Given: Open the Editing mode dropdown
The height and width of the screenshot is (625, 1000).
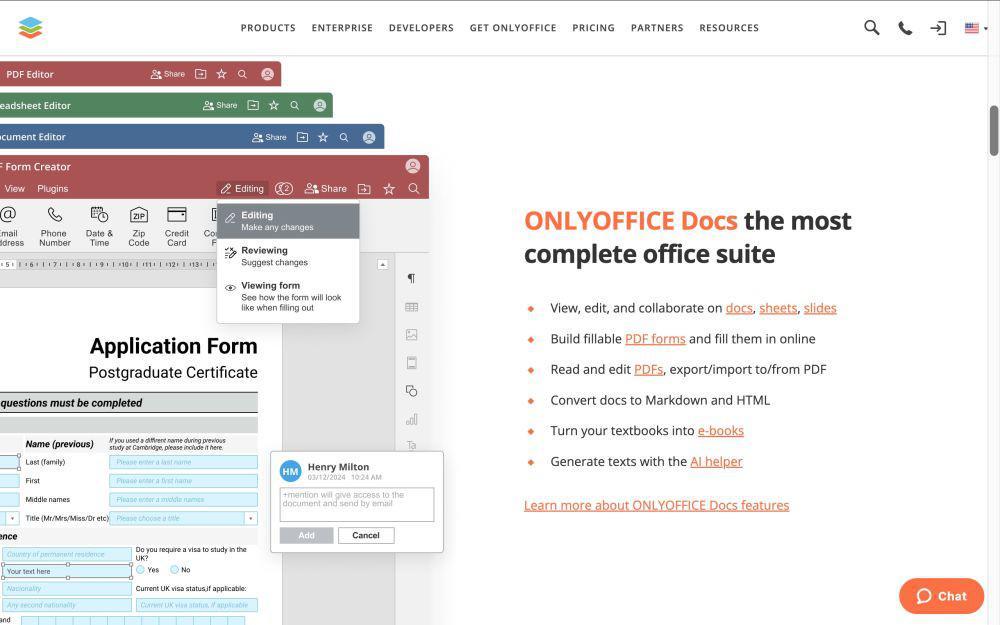Looking at the screenshot, I should pyautogui.click(x=242, y=189).
